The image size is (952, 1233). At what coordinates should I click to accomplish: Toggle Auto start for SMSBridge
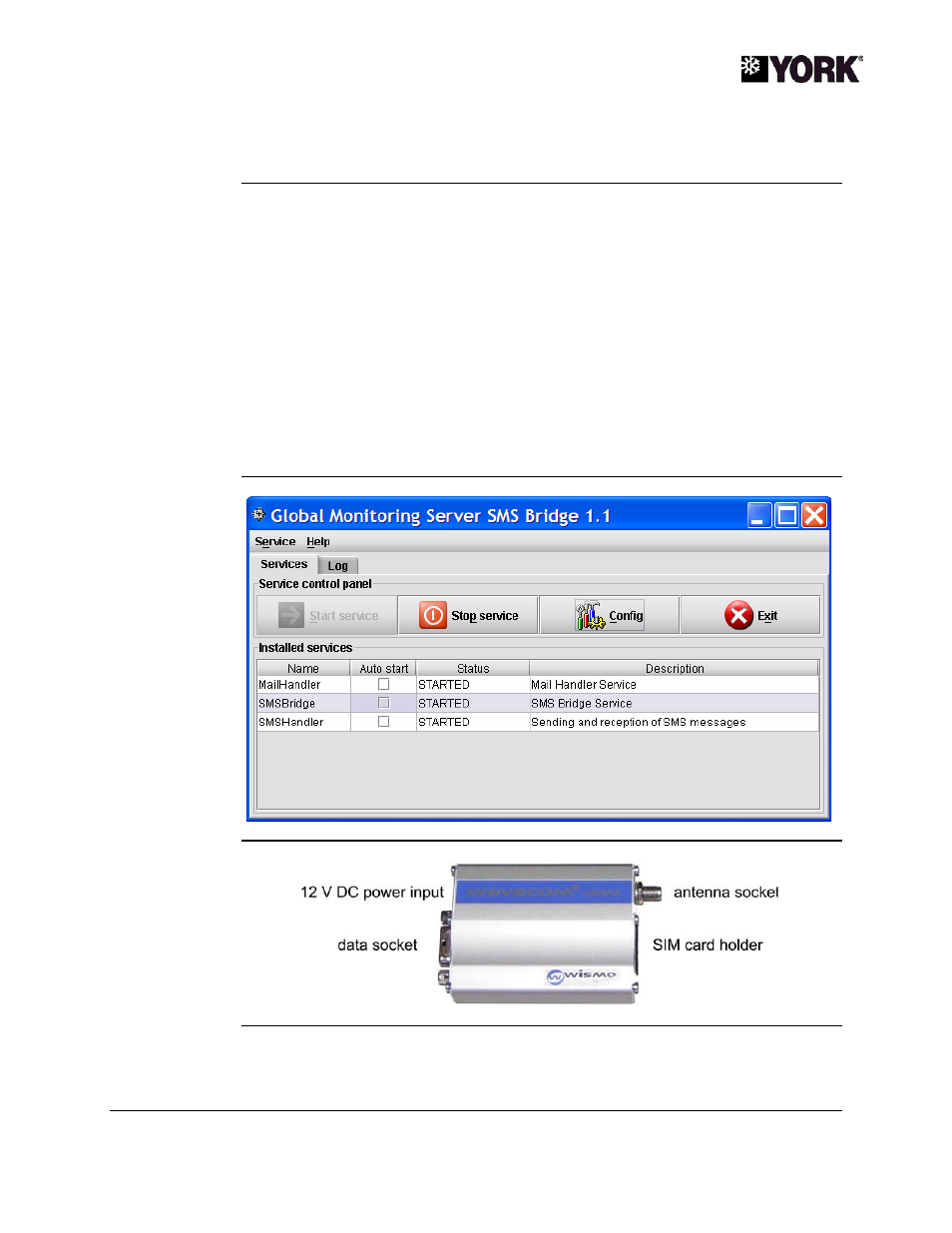[x=383, y=703]
